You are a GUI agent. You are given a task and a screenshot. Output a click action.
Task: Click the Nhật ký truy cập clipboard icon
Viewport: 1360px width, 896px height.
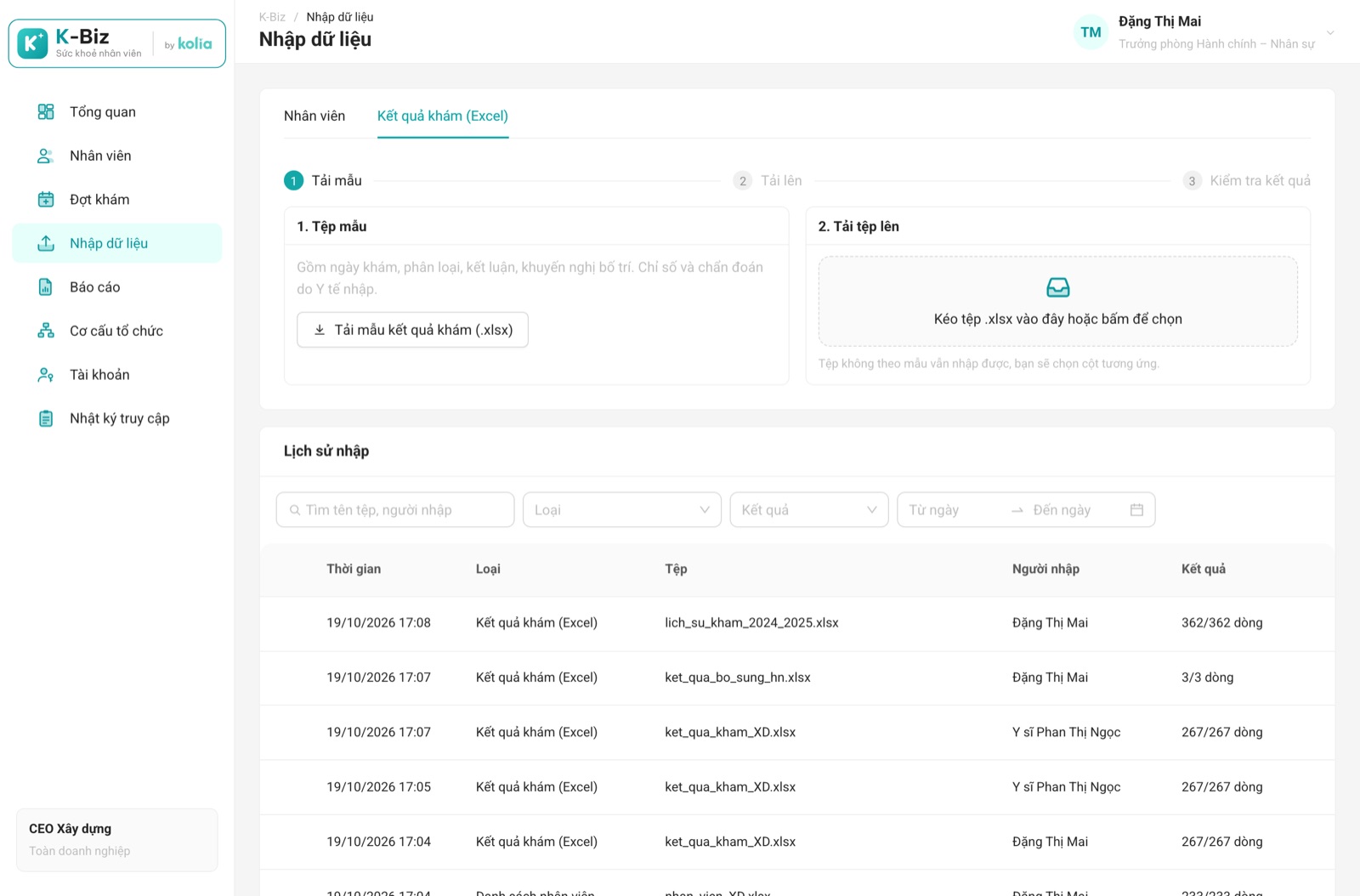[x=46, y=418]
